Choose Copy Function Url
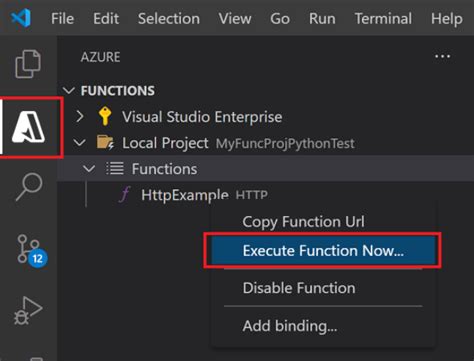 [303, 222]
